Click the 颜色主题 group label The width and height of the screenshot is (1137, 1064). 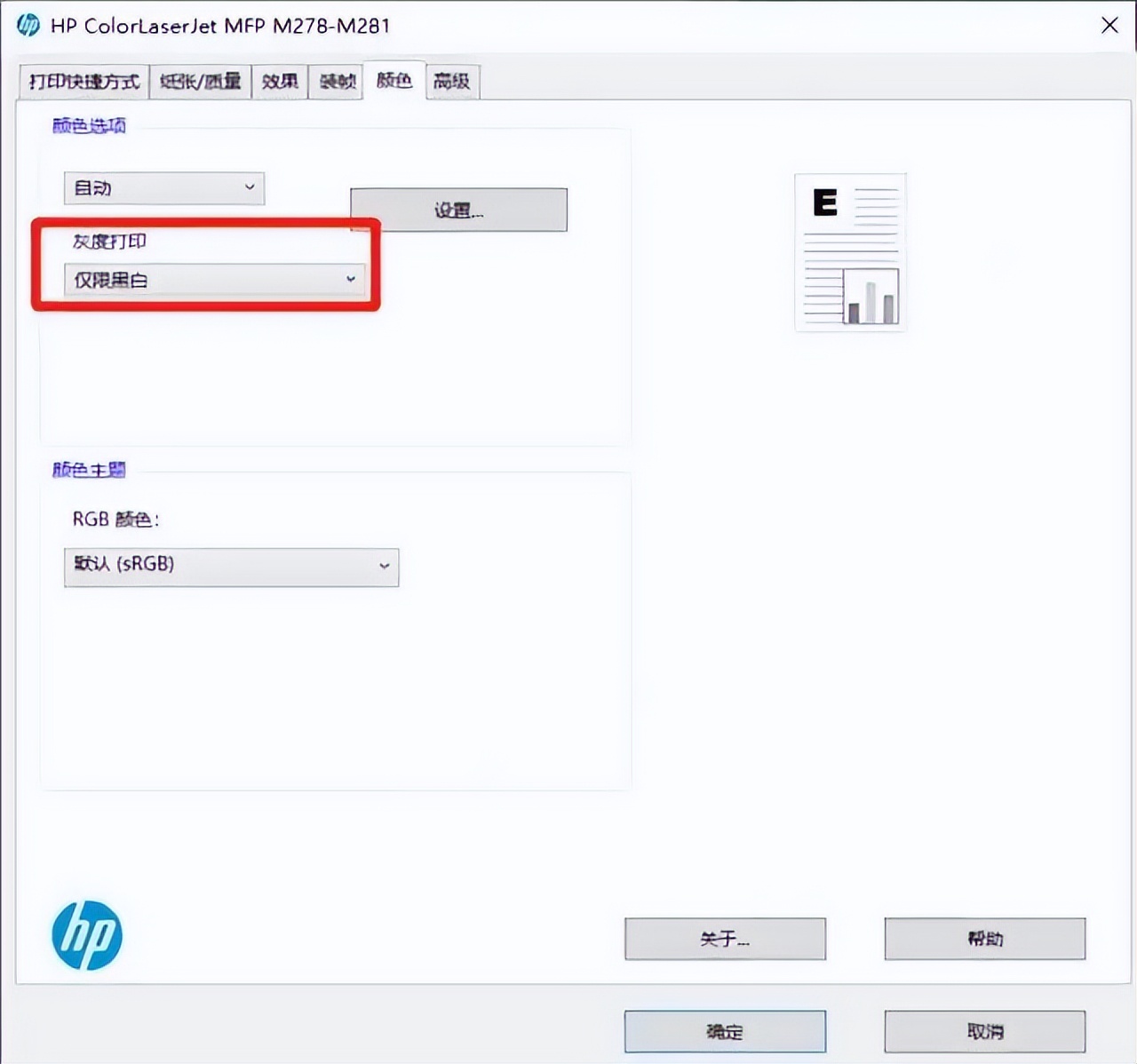[89, 470]
